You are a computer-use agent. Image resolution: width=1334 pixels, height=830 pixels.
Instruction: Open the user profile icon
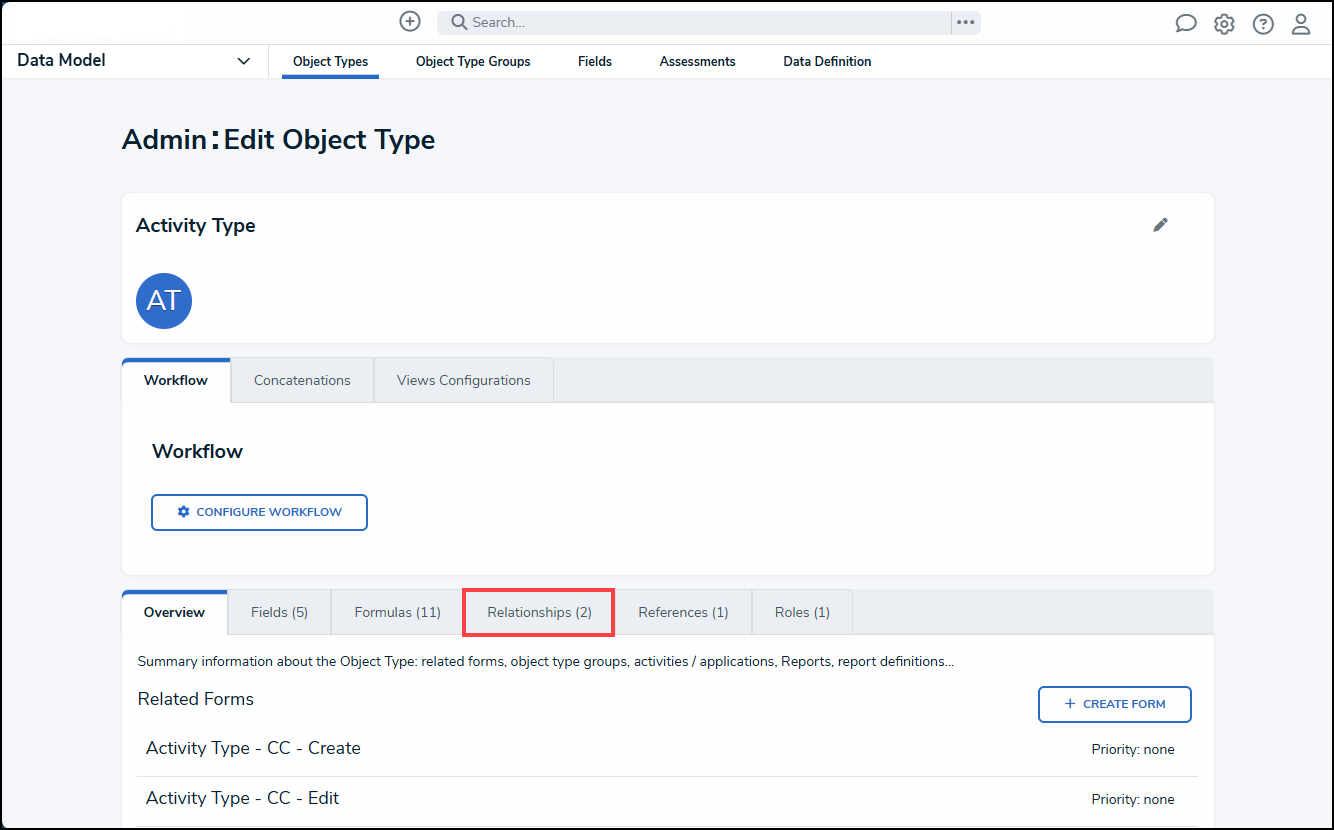[x=1301, y=24]
